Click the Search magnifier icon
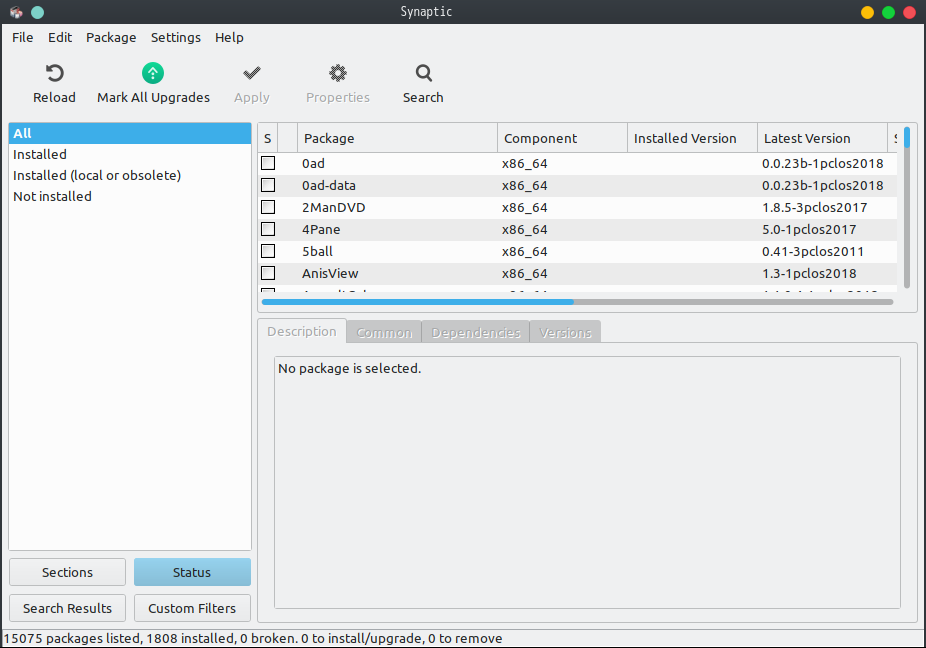926x648 pixels. (x=423, y=73)
